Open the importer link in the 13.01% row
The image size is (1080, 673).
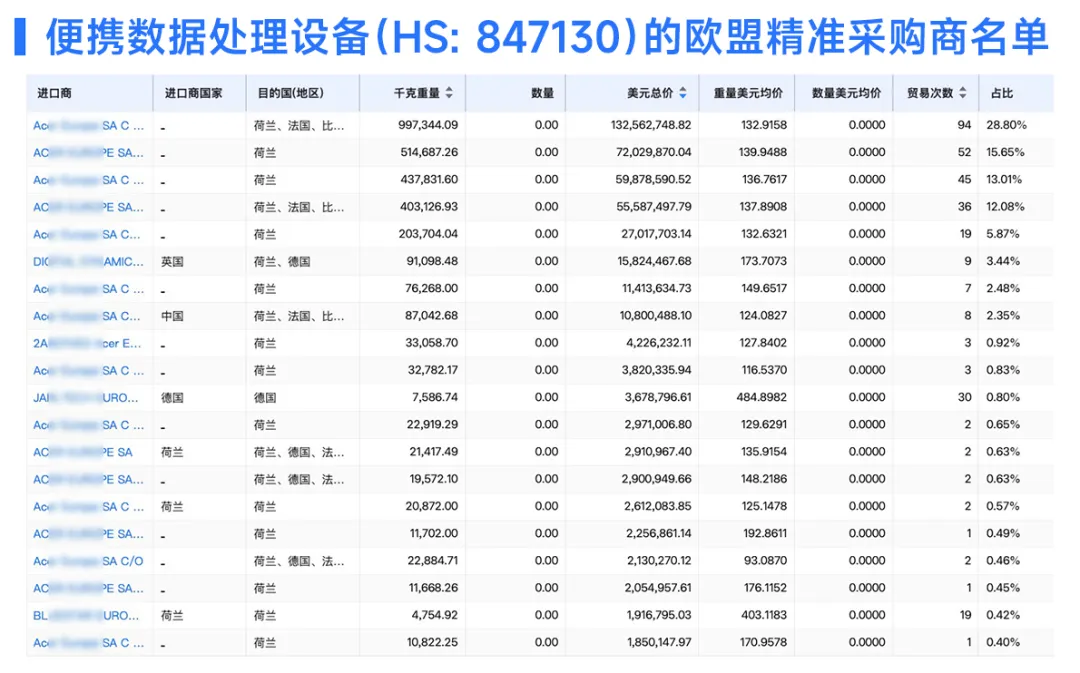click(89, 180)
